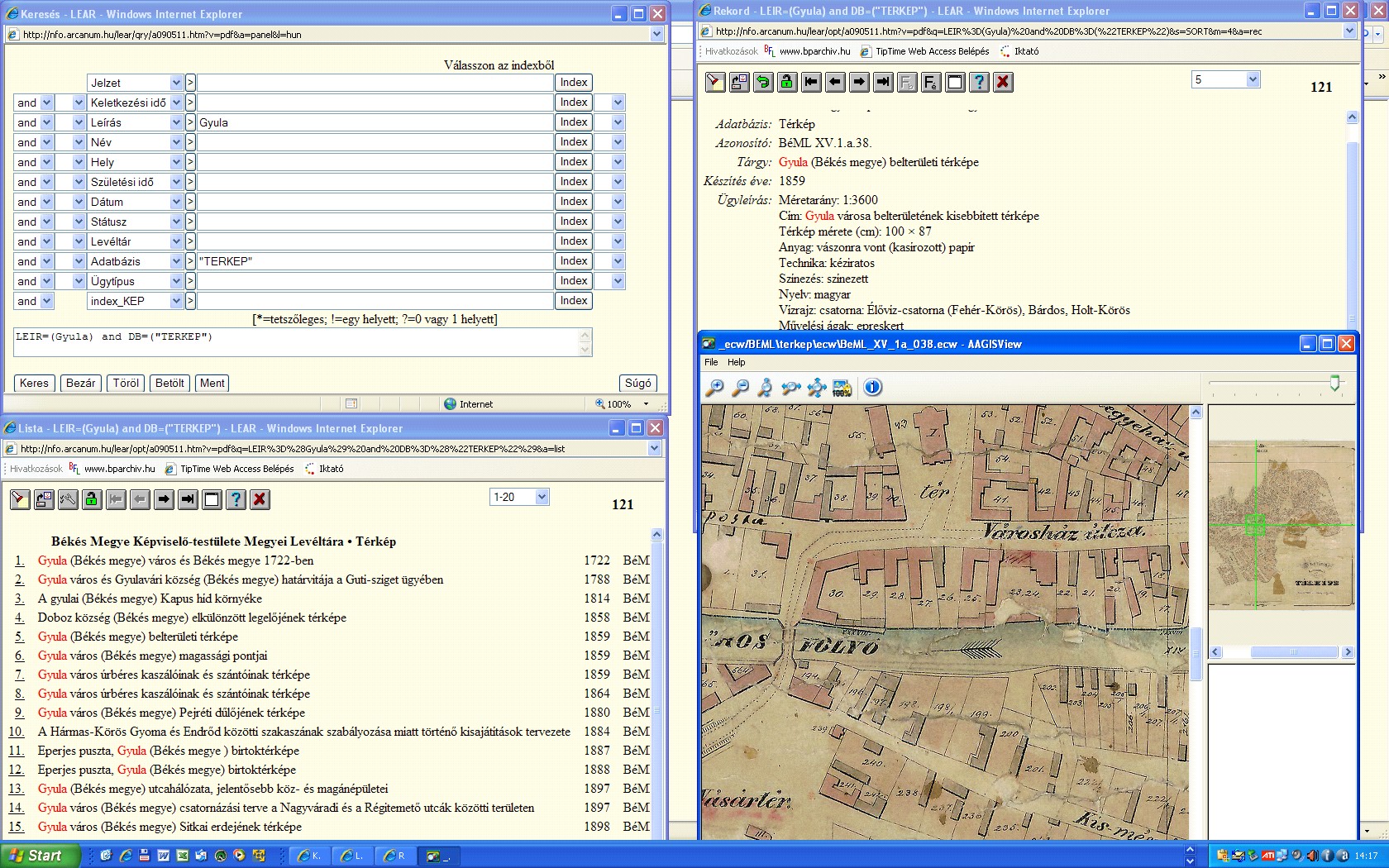The image size is (1389, 868).
Task: Jump to last record in Rekord toolbar
Action: pos(883,82)
